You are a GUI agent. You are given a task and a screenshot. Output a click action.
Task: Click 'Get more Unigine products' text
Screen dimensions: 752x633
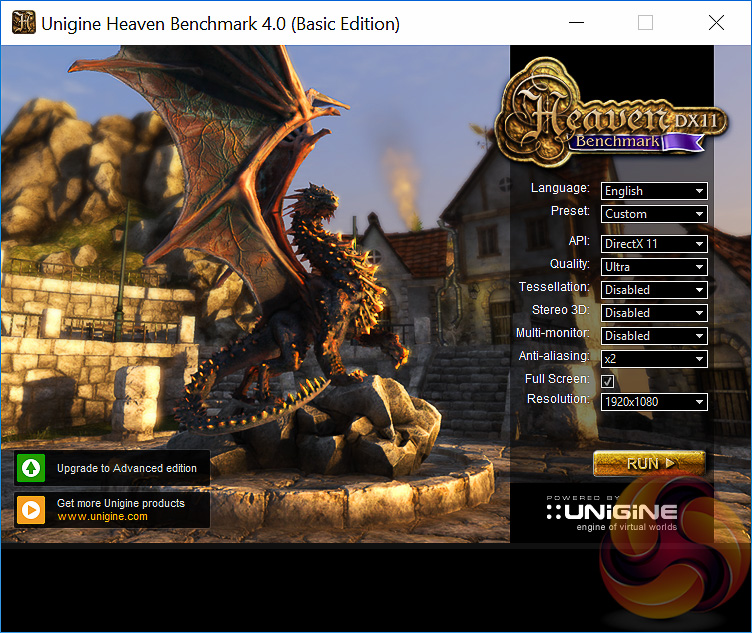coord(121,503)
